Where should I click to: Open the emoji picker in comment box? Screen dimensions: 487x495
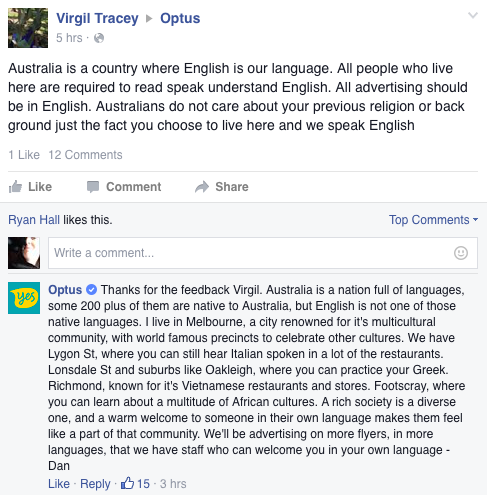click(461, 253)
